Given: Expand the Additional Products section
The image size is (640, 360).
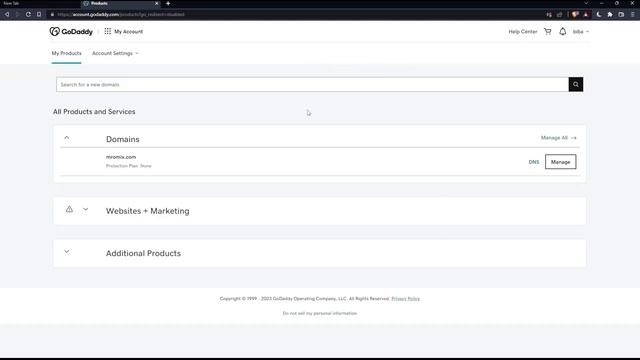Looking at the screenshot, I should pos(67,252).
